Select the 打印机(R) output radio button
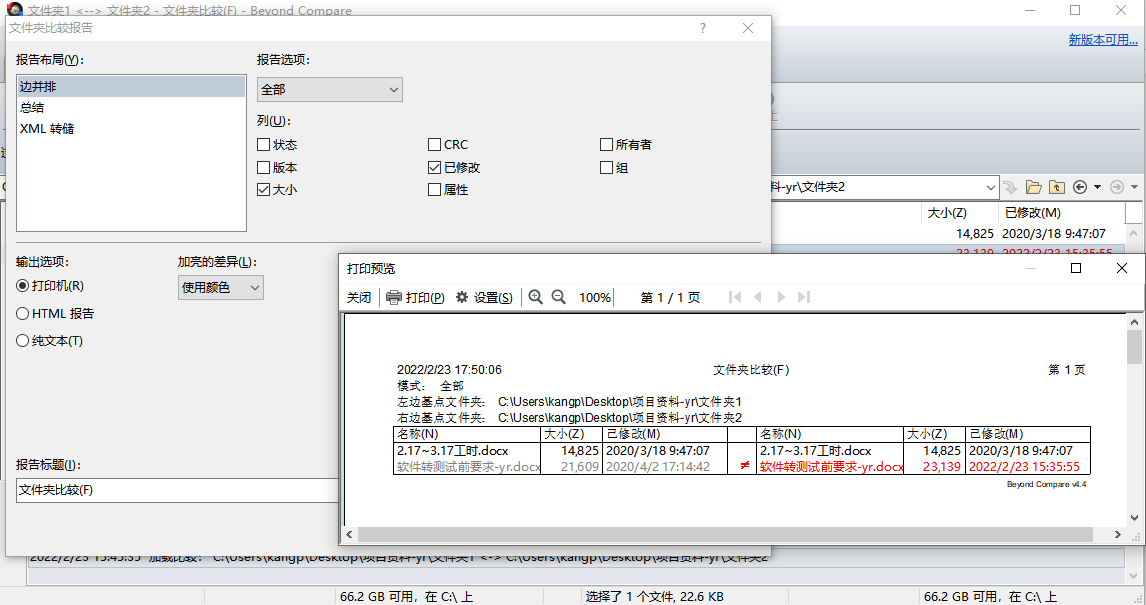Image resolution: width=1146 pixels, height=605 pixels. 23,286
